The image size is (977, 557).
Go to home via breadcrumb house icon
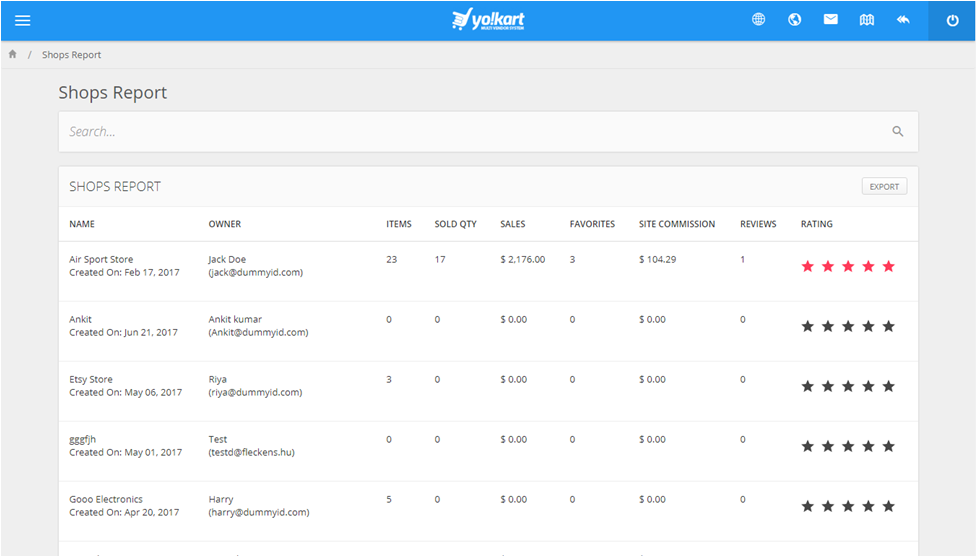(12, 54)
